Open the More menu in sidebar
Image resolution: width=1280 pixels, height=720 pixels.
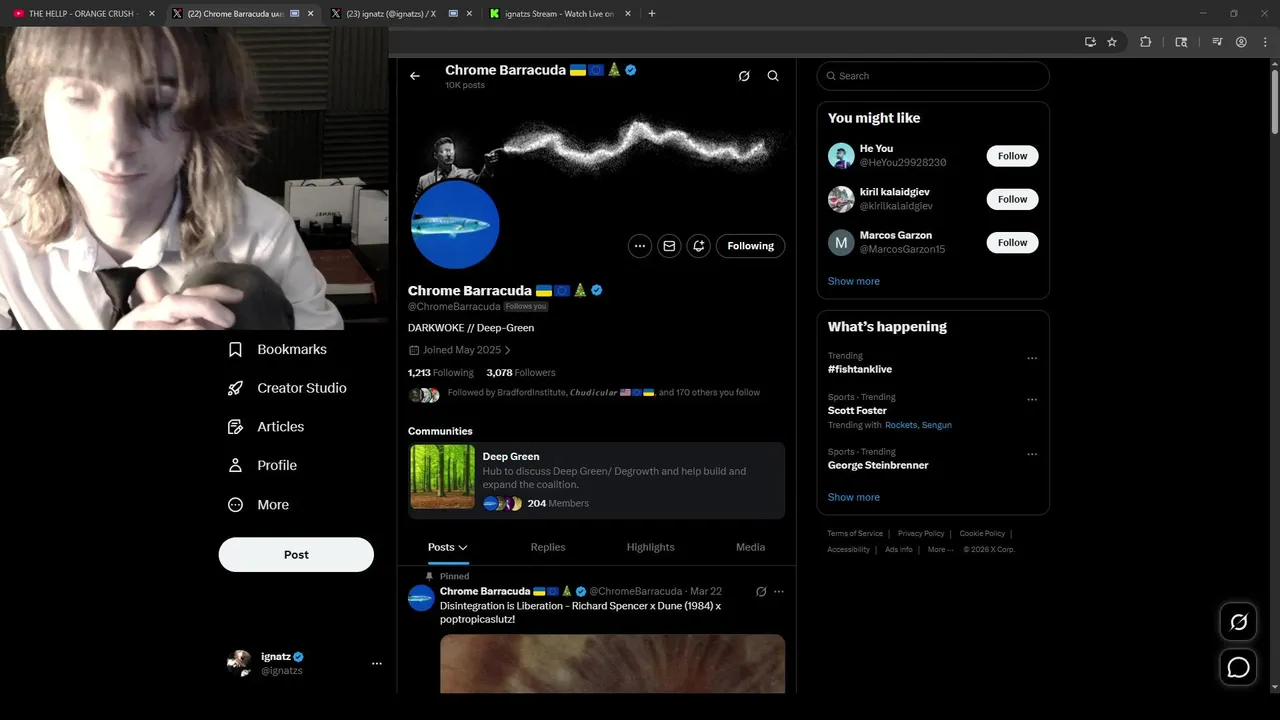pos(259,505)
